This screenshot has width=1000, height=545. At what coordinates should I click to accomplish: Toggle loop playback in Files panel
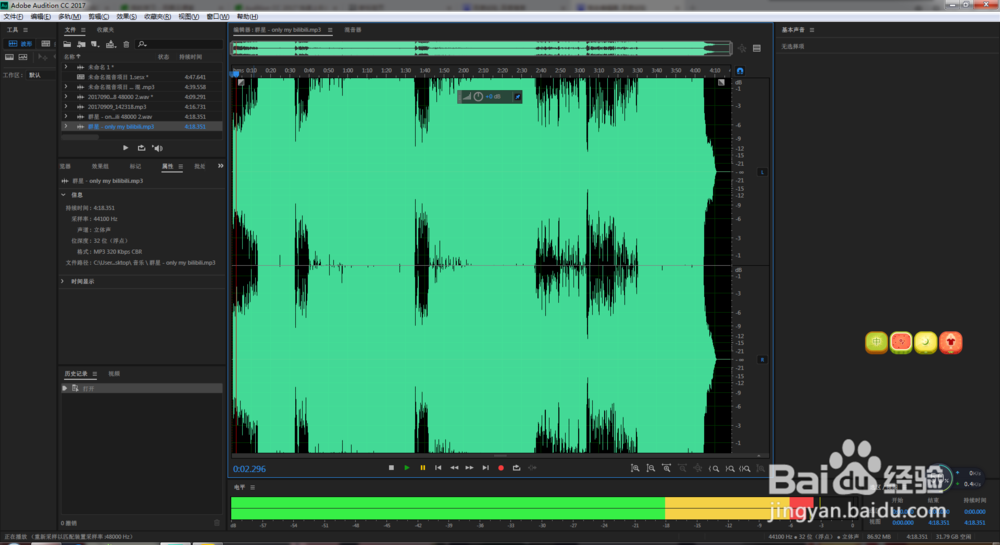pyautogui.click(x=142, y=148)
